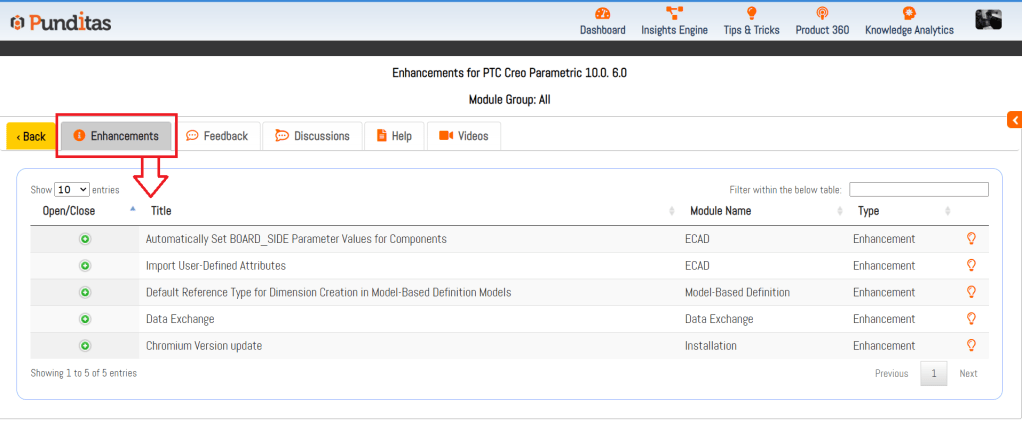Expand the Automatically Set BOARD_SIDE row

(x=85, y=239)
